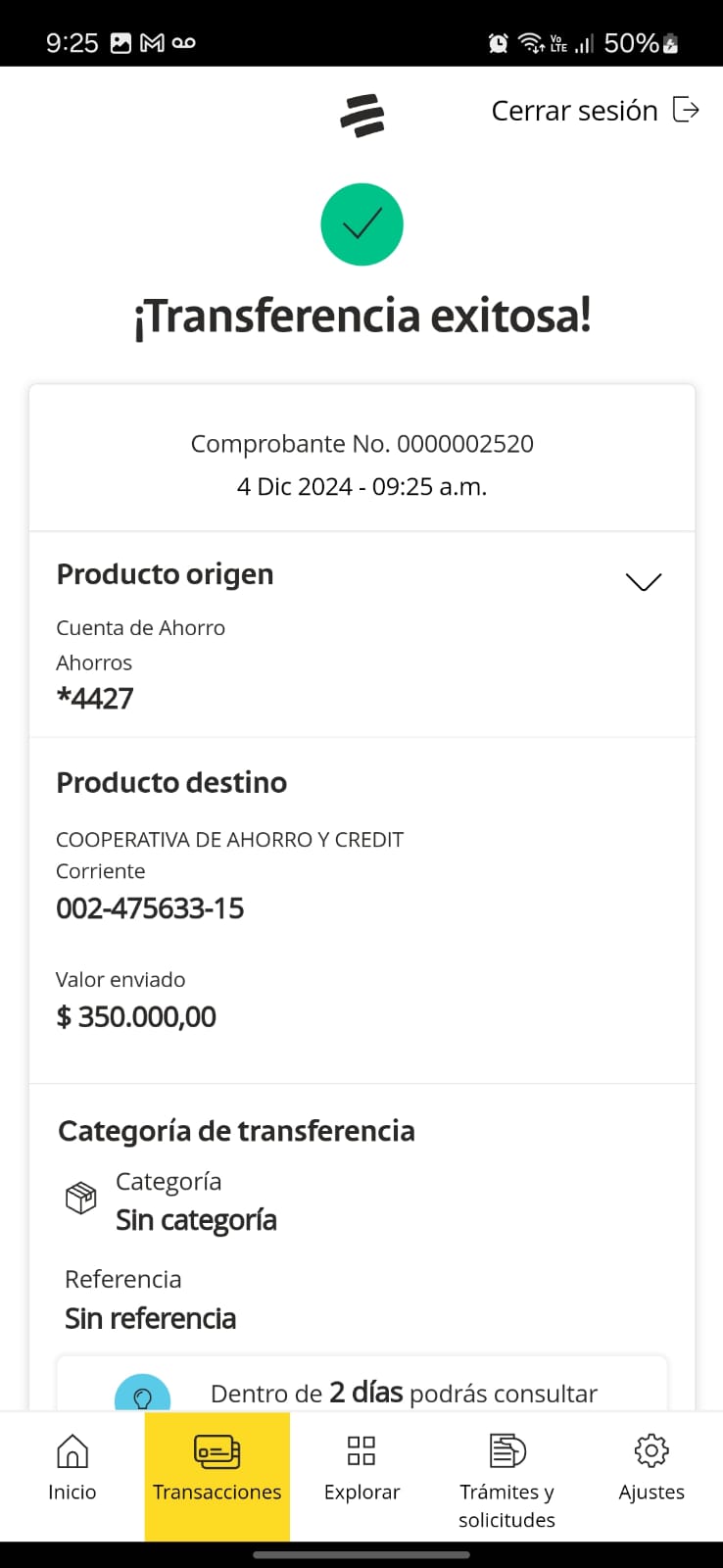The height and width of the screenshot is (1568, 723).
Task: Tap the category box icon
Action: coord(81,1198)
